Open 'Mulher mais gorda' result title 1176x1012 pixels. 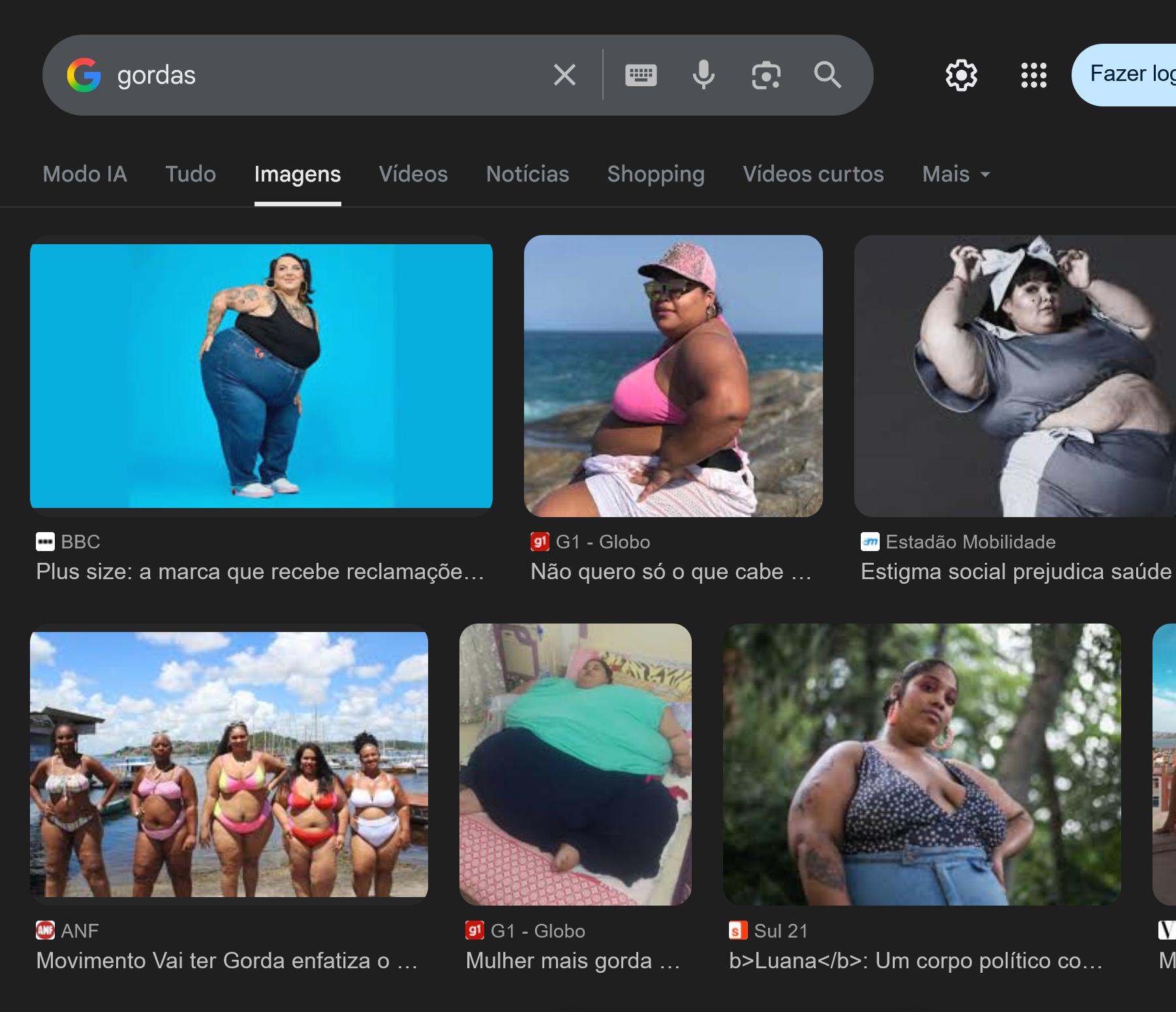coord(573,961)
